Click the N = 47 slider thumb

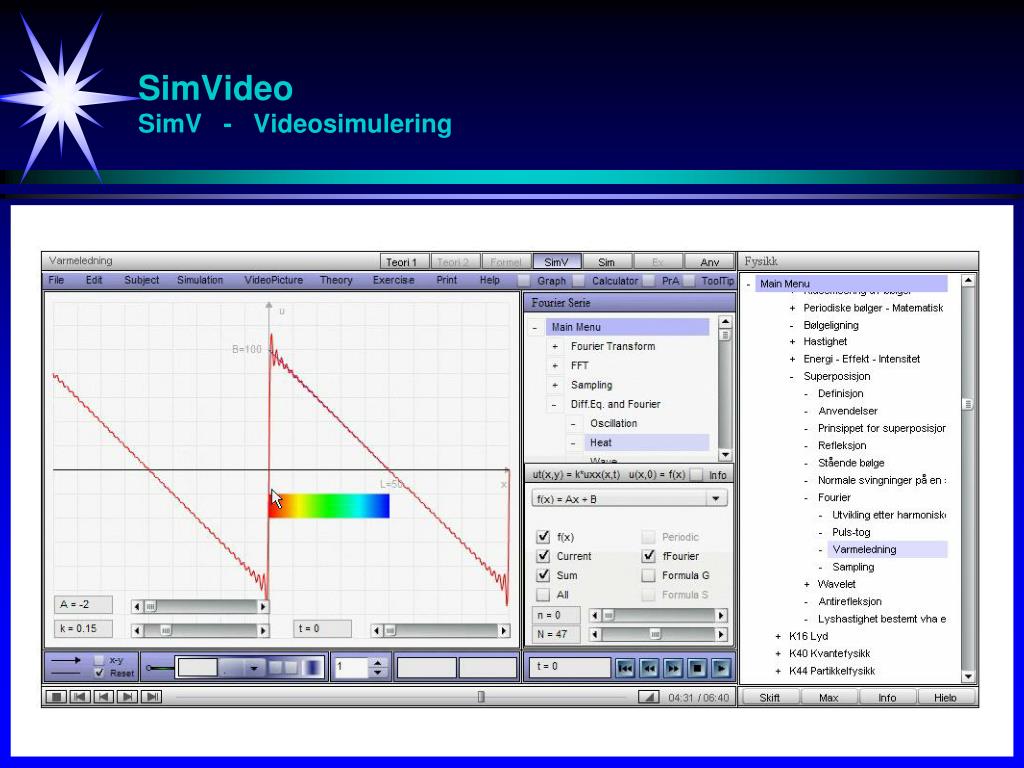[654, 634]
